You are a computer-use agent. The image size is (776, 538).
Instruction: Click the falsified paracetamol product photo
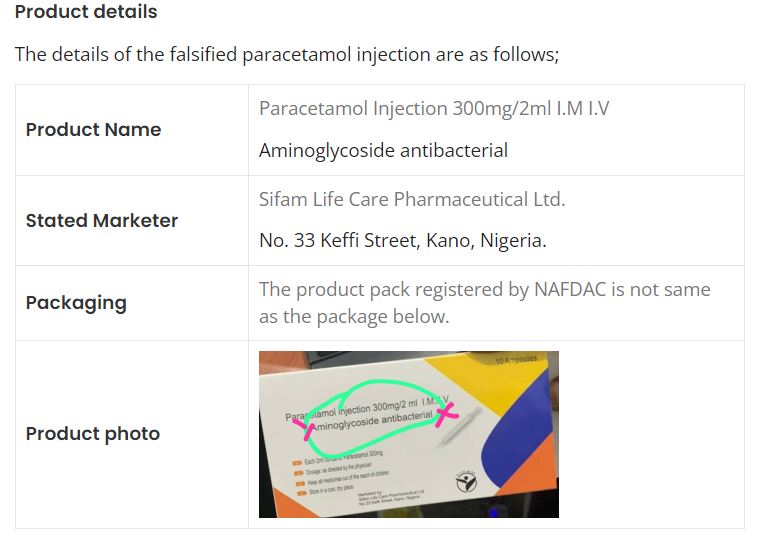point(408,434)
